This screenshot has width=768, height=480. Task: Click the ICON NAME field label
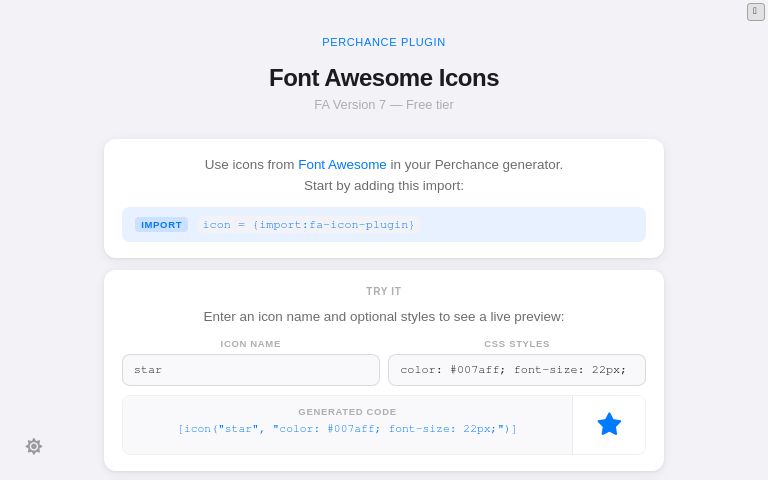point(250,344)
